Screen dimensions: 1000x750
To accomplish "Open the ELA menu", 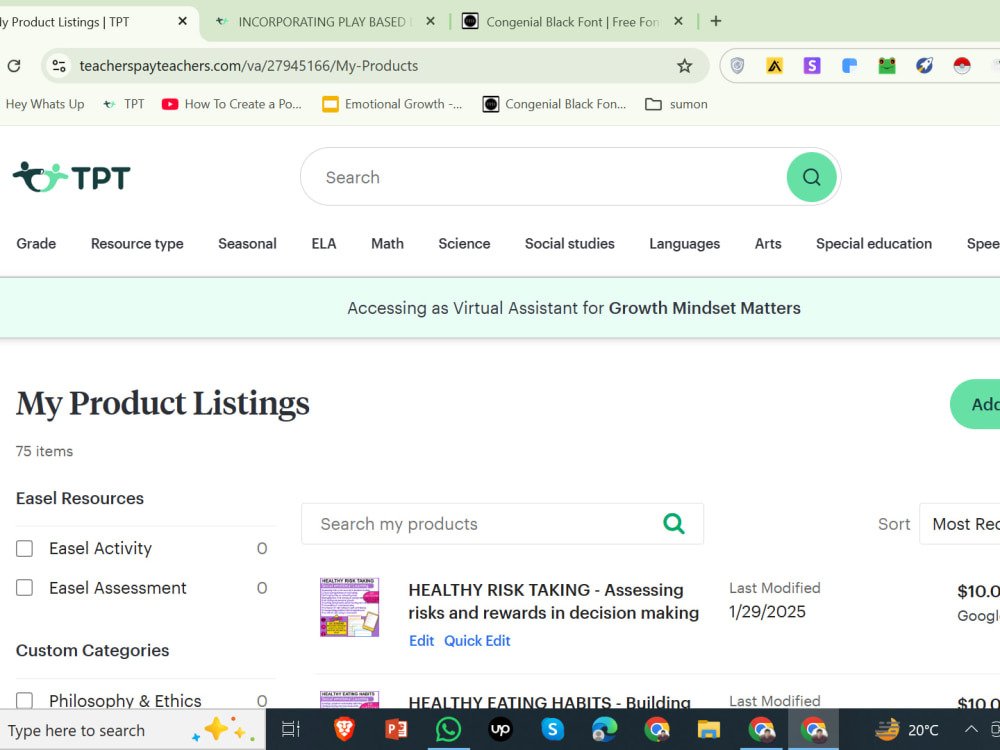I will click(x=324, y=244).
